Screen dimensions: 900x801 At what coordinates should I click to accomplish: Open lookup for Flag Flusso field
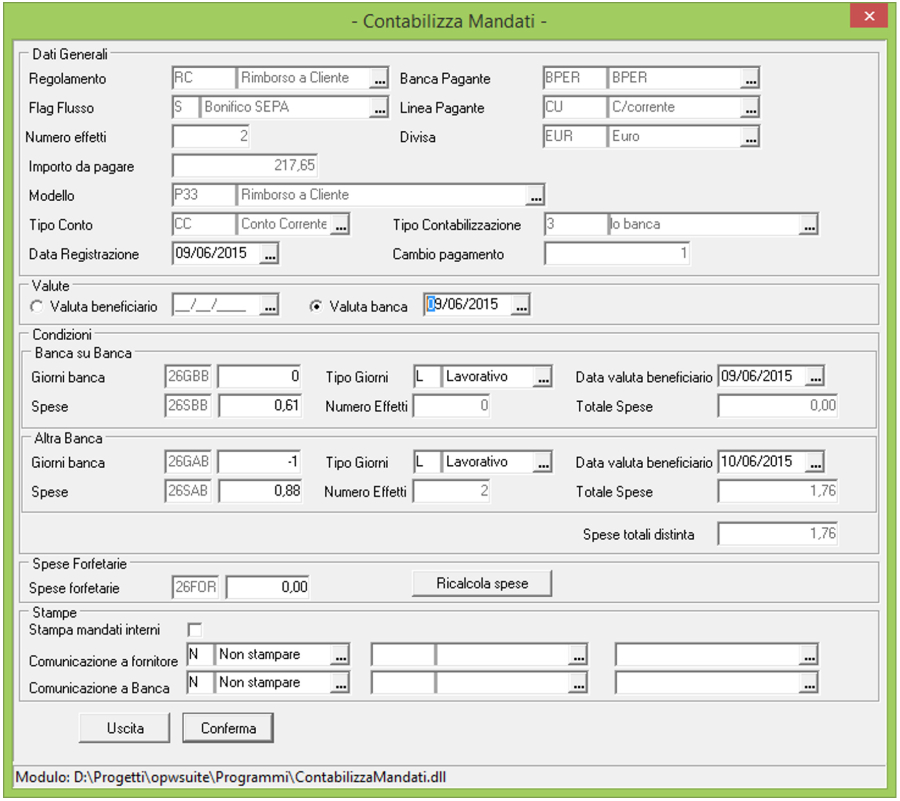pyautogui.click(x=379, y=108)
